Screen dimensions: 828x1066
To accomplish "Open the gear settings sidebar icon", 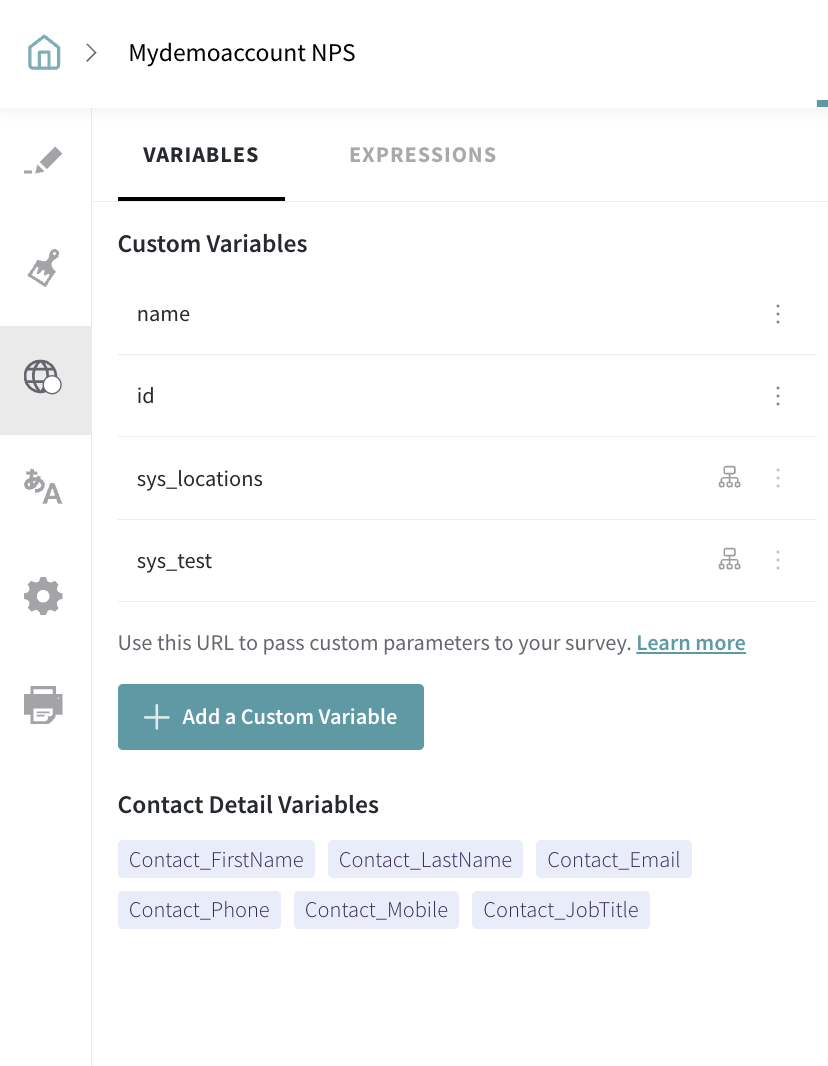I will (x=43, y=597).
